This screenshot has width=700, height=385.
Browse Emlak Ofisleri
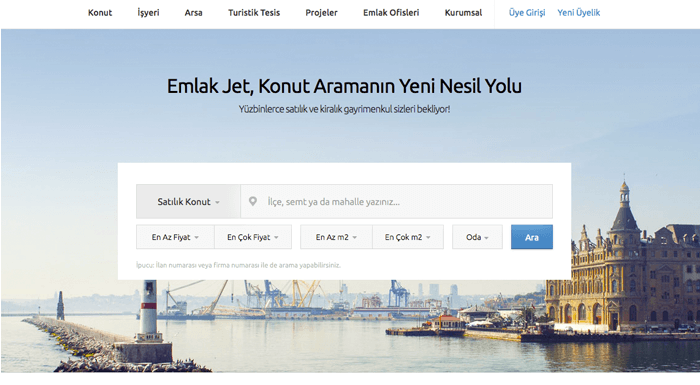click(x=391, y=13)
